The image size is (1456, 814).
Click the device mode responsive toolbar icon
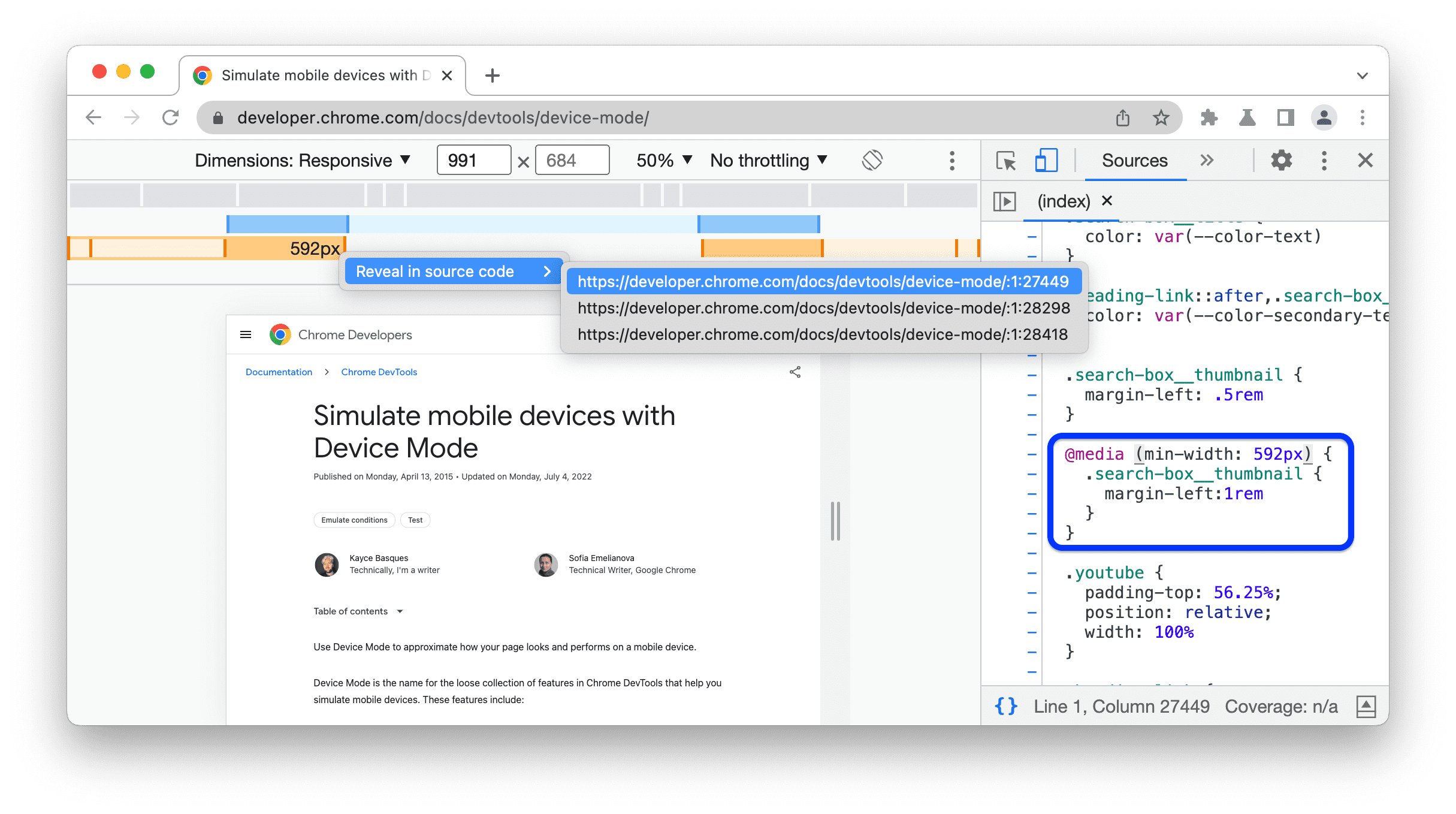pyautogui.click(x=1048, y=160)
